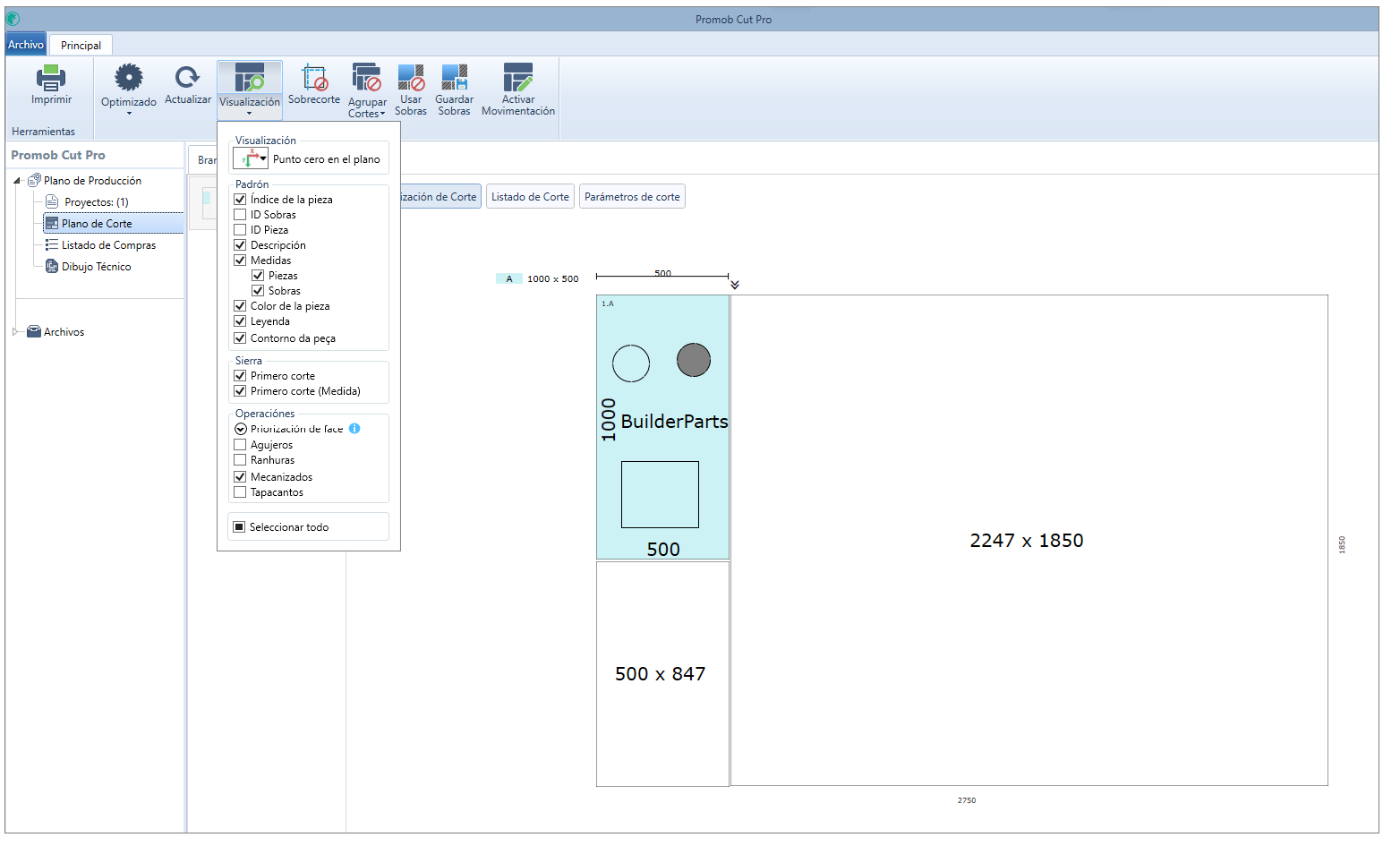This screenshot has height=846, width=1400.
Task: Click the Actualizar refresh icon
Action: click(x=188, y=77)
